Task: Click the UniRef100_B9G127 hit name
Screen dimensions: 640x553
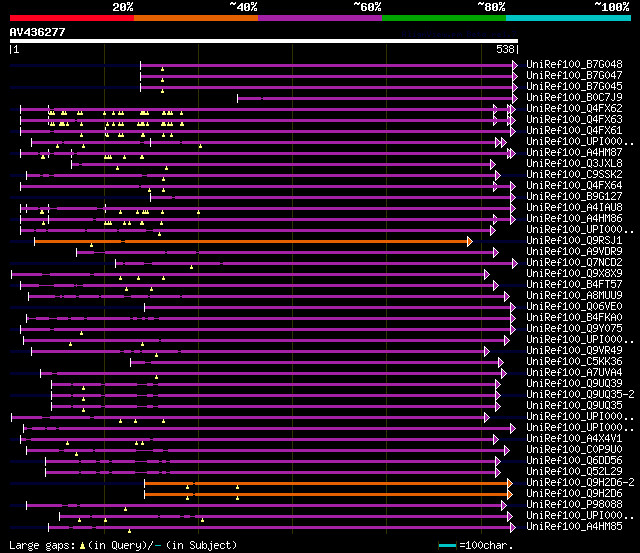Action: 574,197
